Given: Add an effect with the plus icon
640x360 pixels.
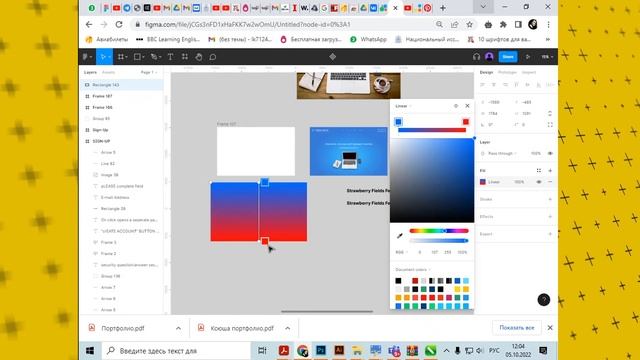Looking at the screenshot, I should point(550,216).
